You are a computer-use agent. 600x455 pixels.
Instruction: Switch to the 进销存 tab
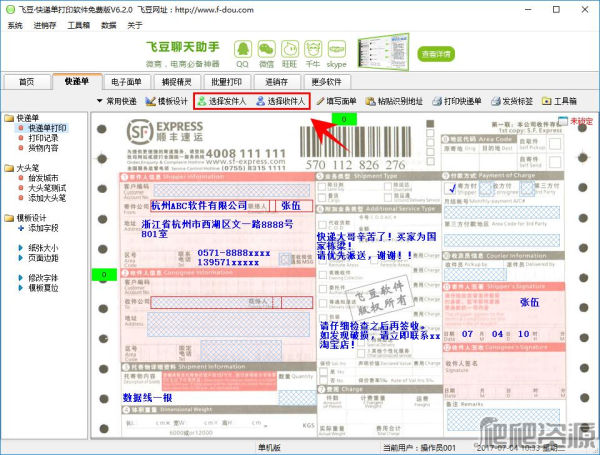276,82
